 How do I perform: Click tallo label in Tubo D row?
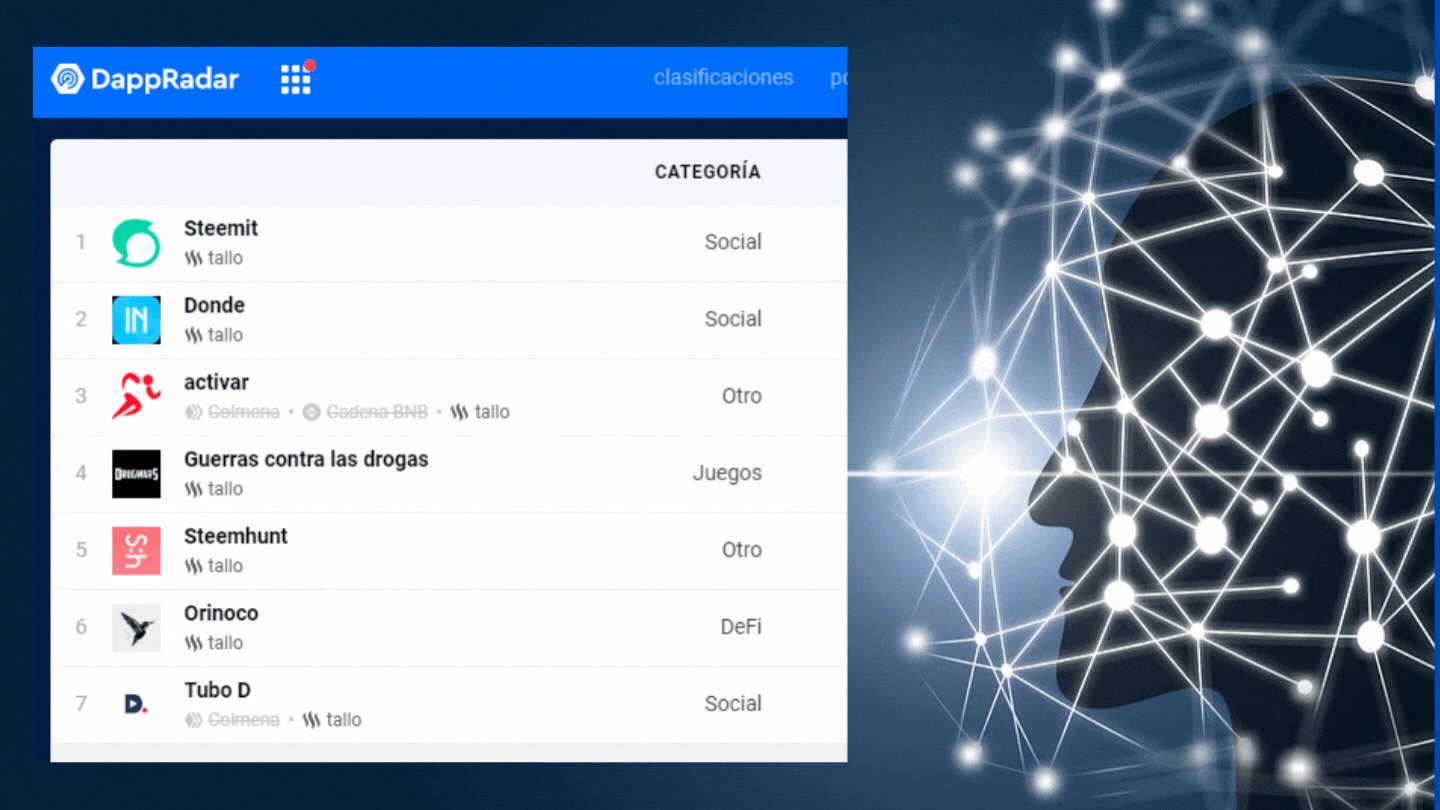pyautogui.click(x=344, y=720)
